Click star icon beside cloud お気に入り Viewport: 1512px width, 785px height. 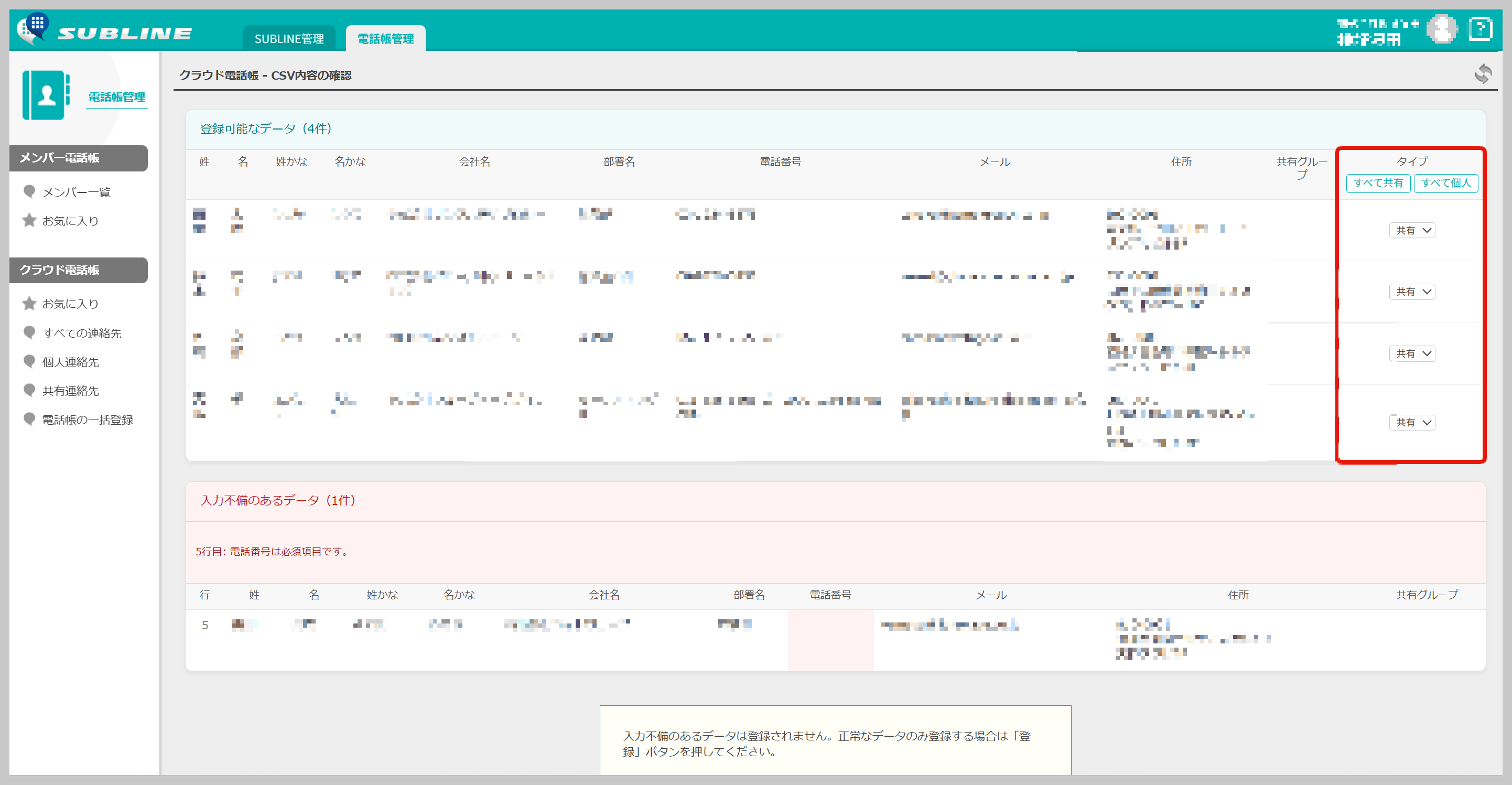tap(29, 304)
